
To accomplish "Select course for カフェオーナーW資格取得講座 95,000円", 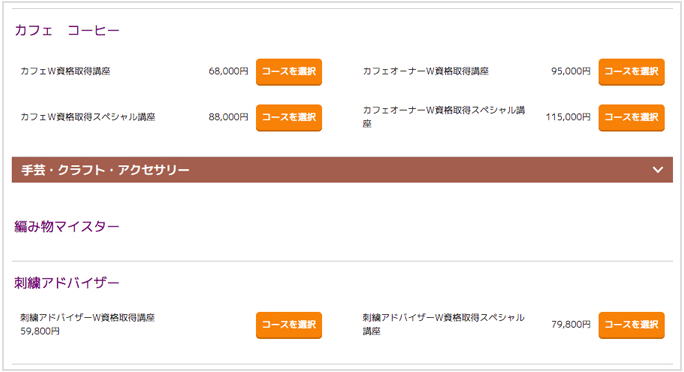I will [x=631, y=72].
